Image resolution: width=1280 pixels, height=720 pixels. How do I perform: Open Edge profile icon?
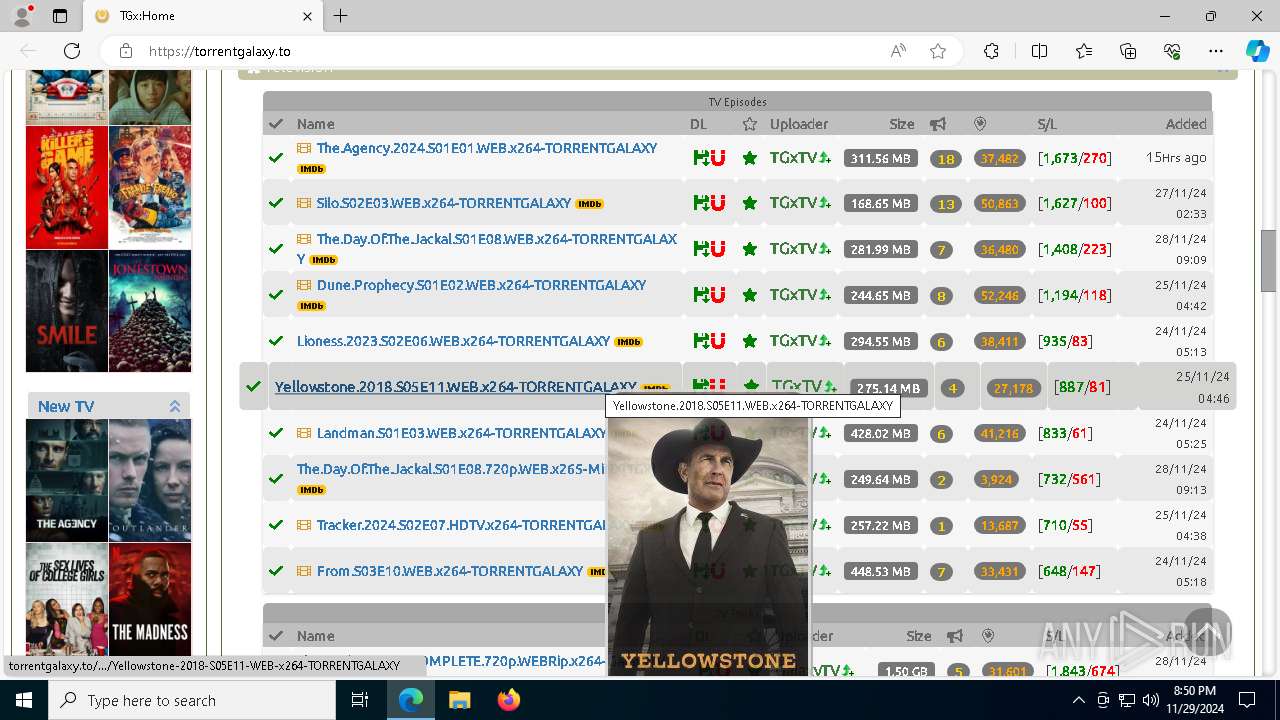pos(22,16)
